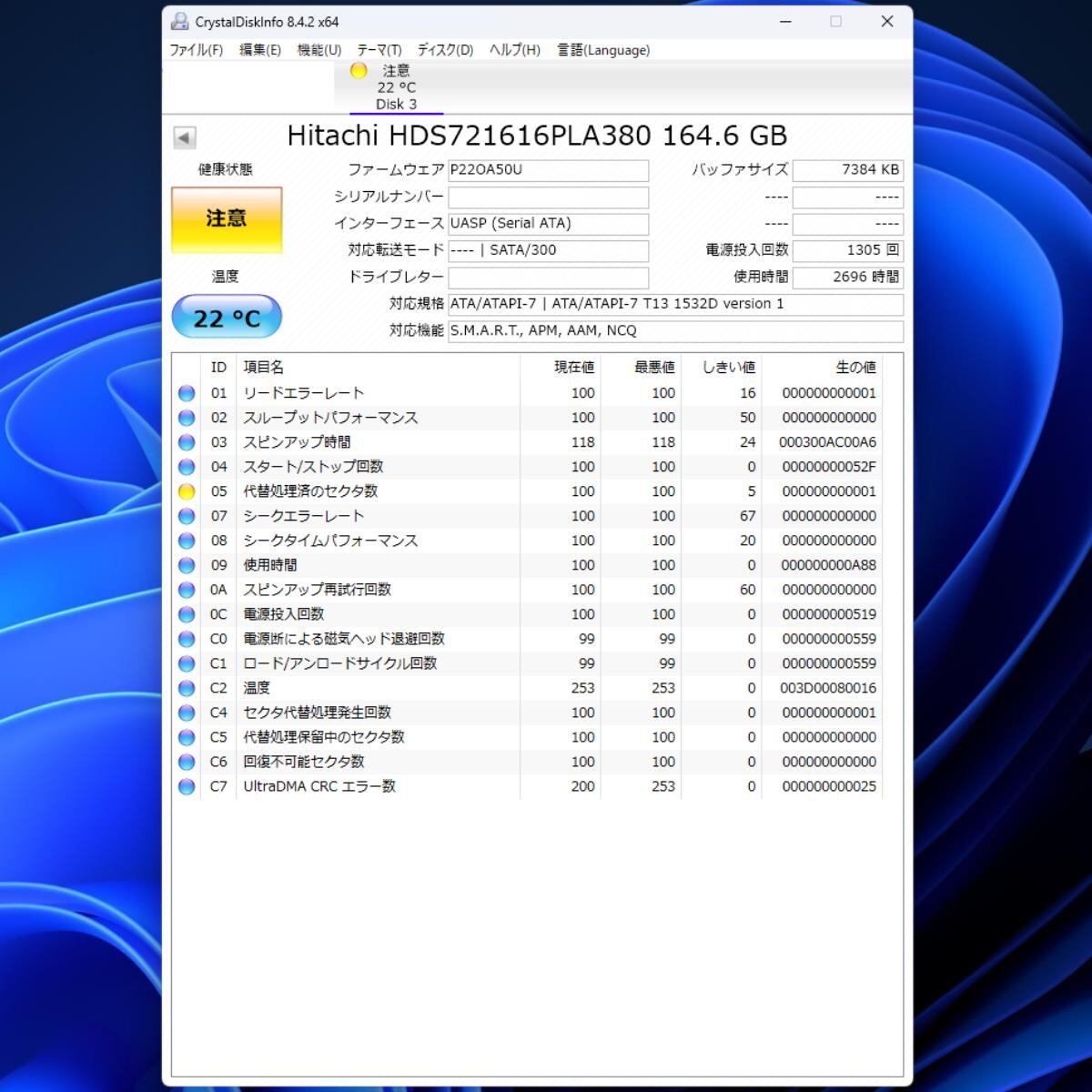1092x1092 pixels.
Task: Click the yellow 注意 health status button
Action: pos(227,219)
